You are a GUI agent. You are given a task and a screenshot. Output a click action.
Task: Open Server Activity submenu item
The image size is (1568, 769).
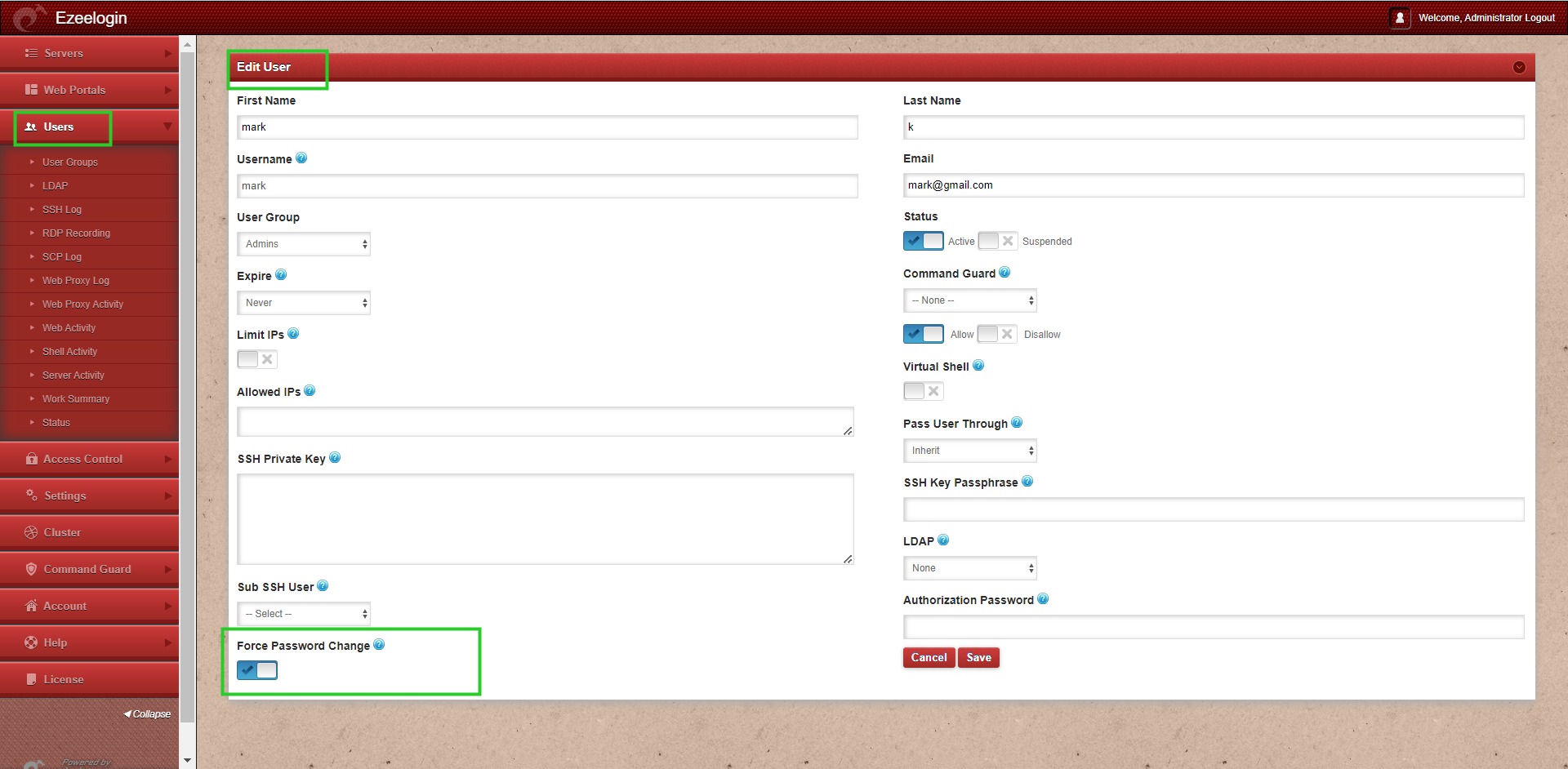73,376
